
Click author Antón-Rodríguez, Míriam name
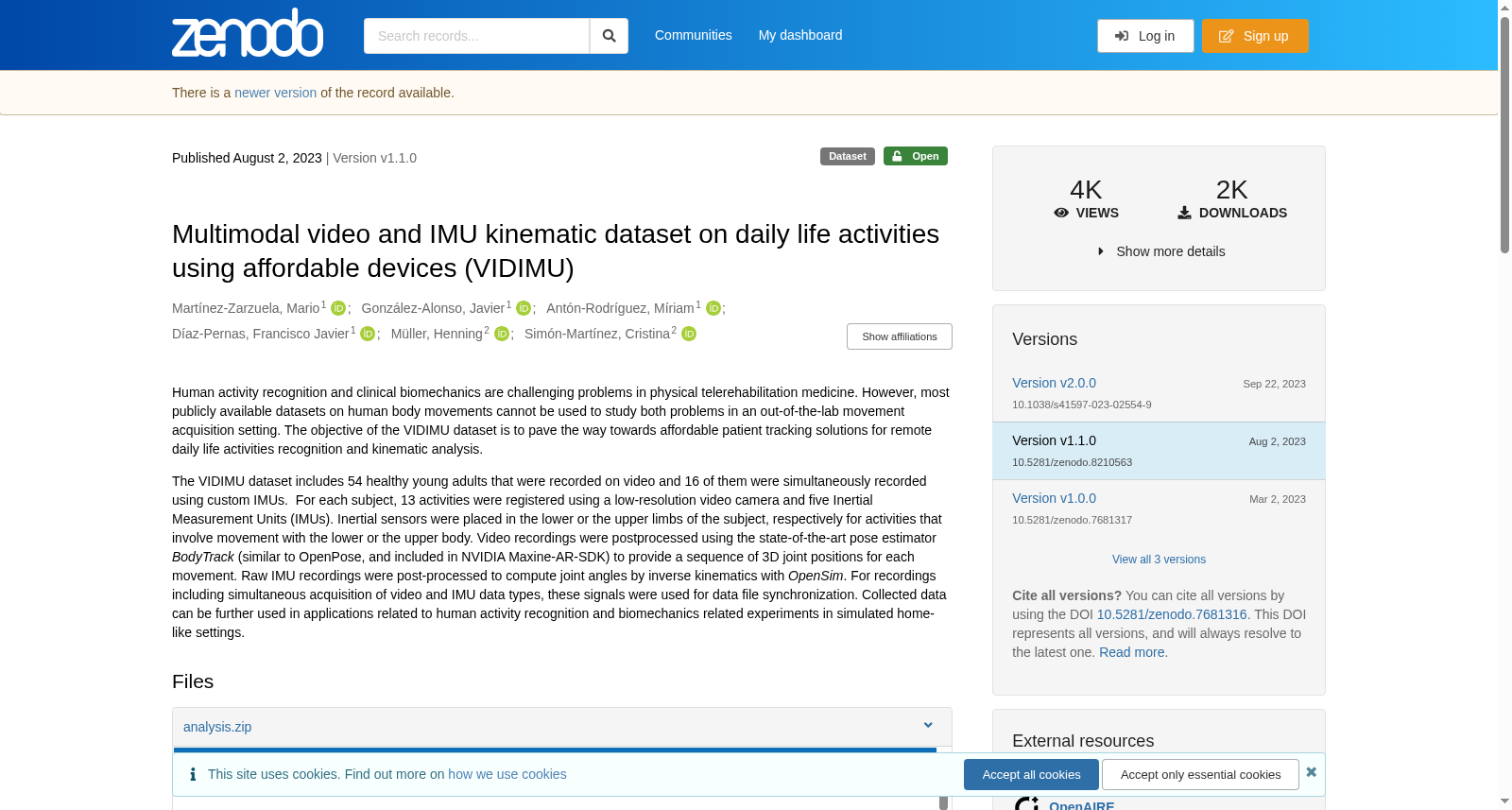click(620, 308)
